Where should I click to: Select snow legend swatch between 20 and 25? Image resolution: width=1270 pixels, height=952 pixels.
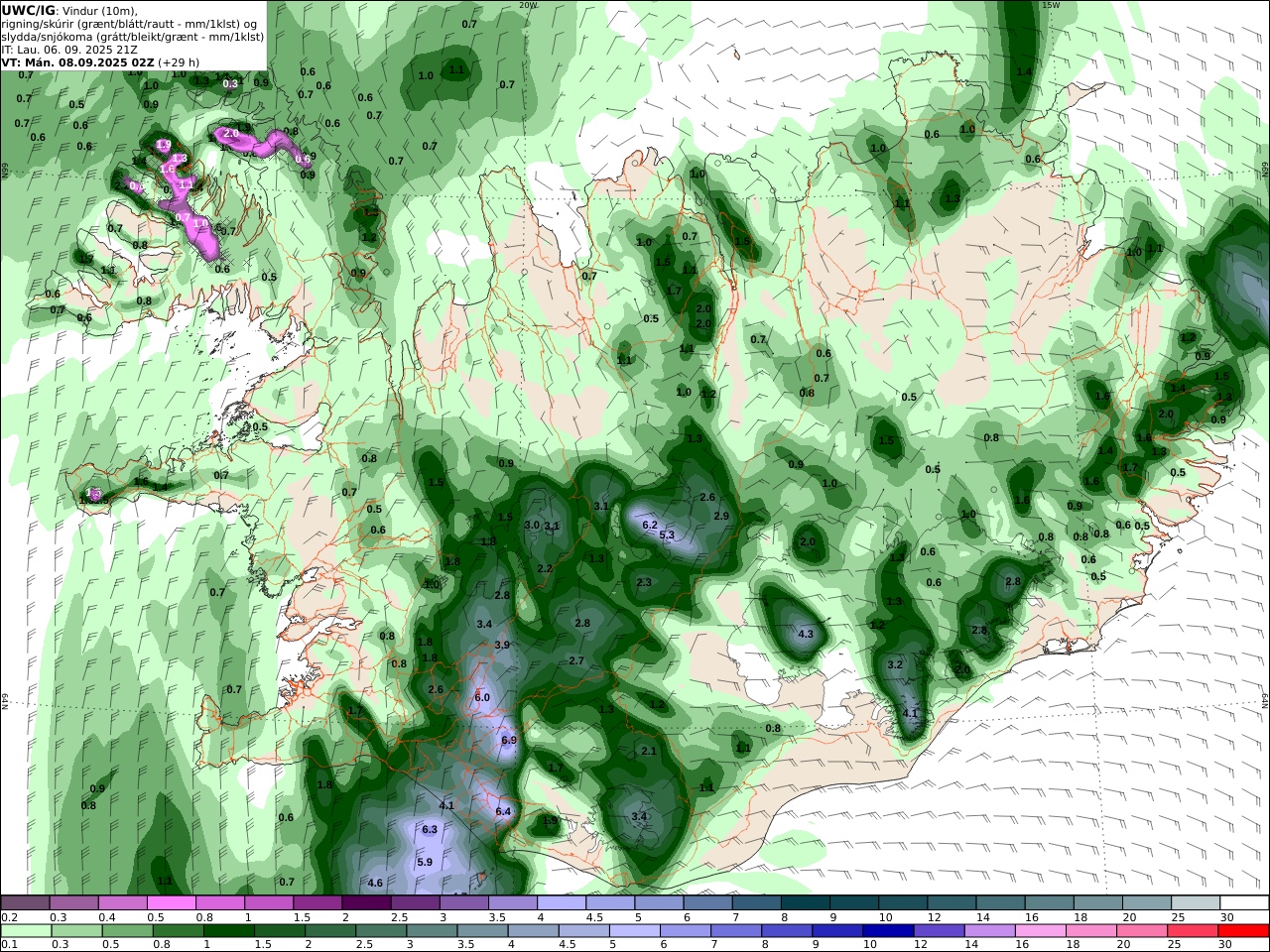point(1147,903)
